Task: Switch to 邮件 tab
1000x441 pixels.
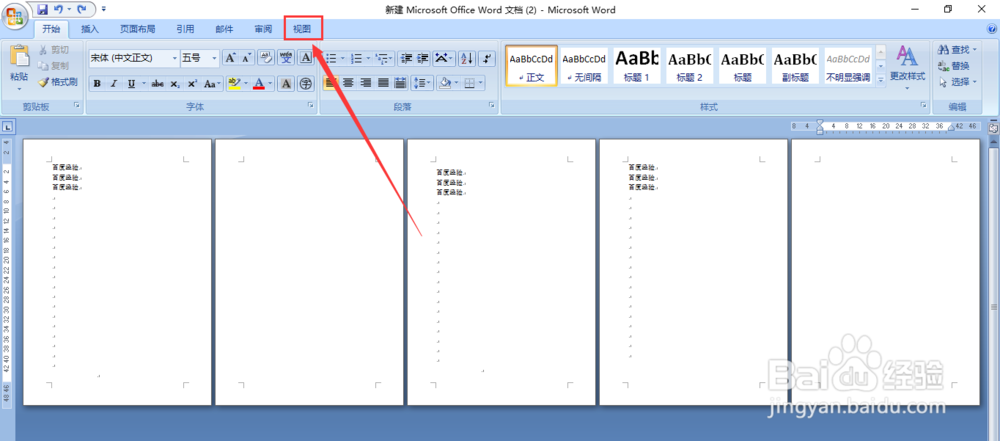Action: pos(224,29)
